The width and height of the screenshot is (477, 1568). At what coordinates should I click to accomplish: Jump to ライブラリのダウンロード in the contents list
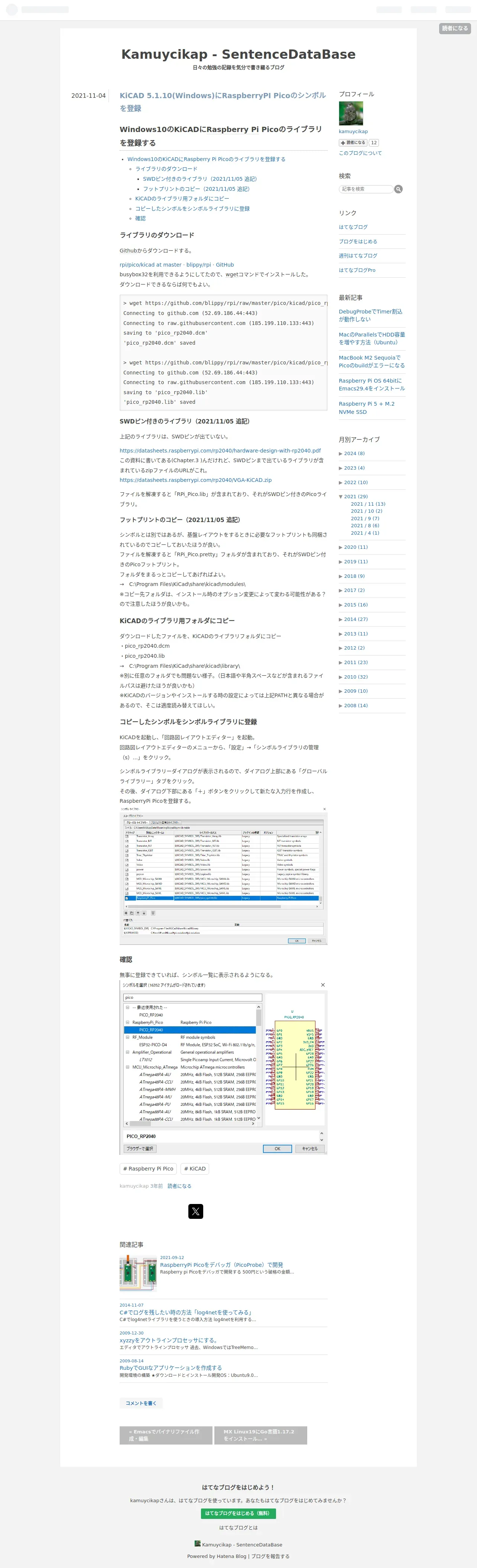(166, 169)
